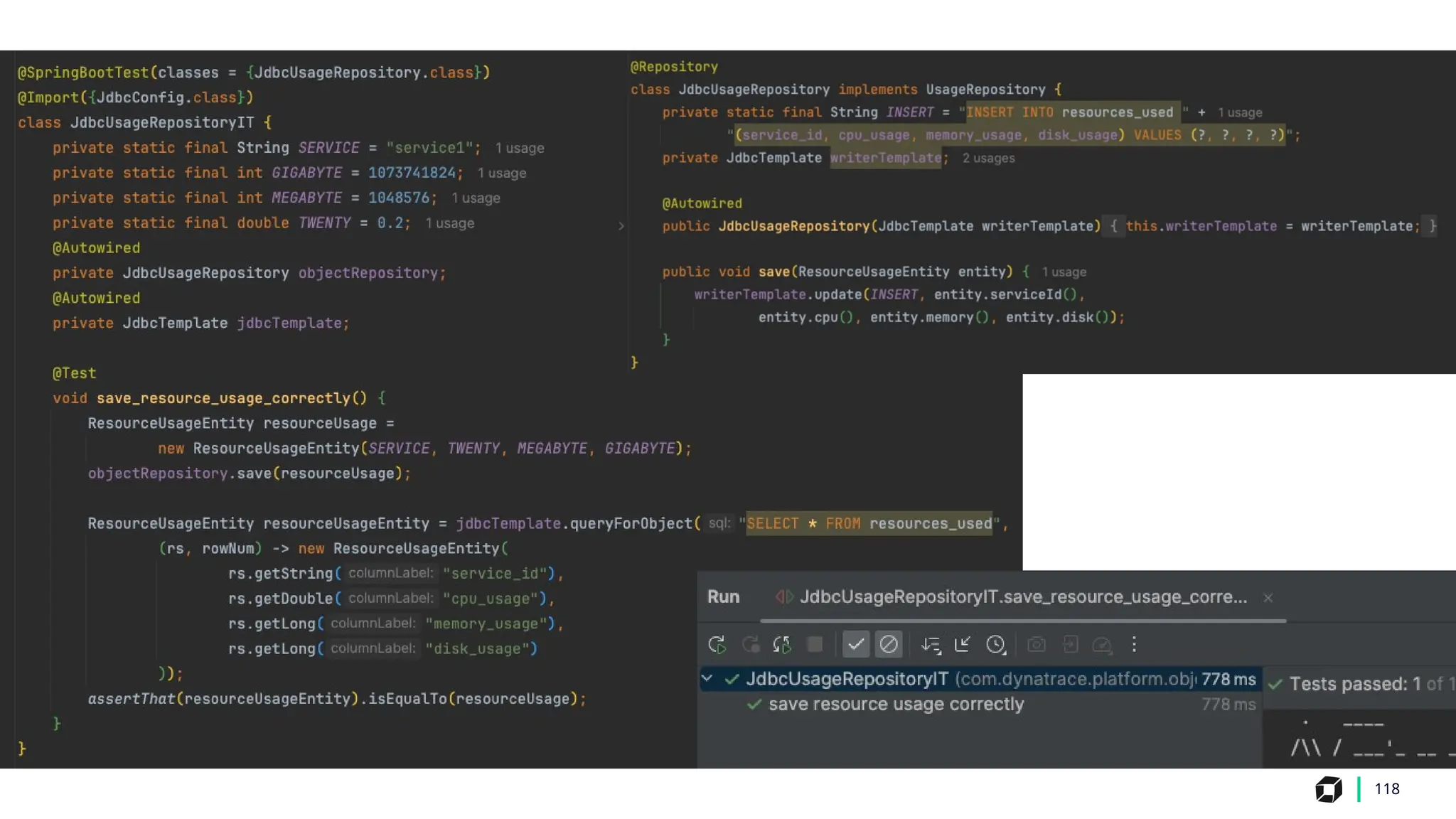Toggle auto-test rerun icon
1456x819 pixels.
pos(782,645)
